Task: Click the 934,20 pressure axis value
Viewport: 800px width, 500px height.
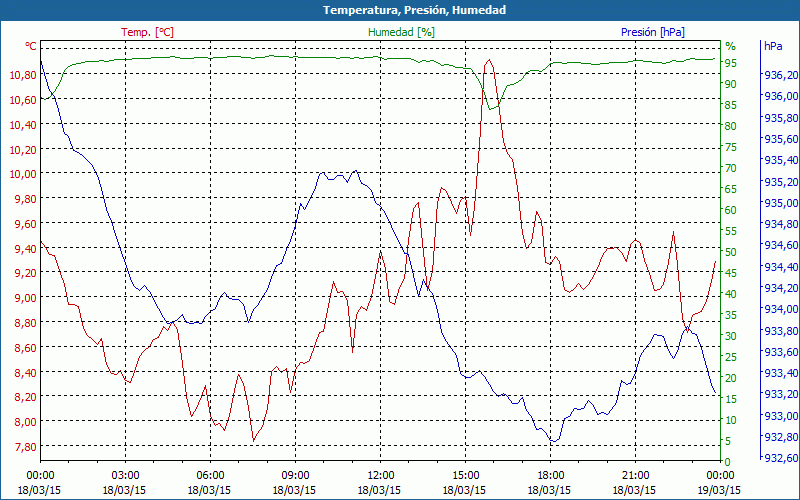Action: [781, 288]
